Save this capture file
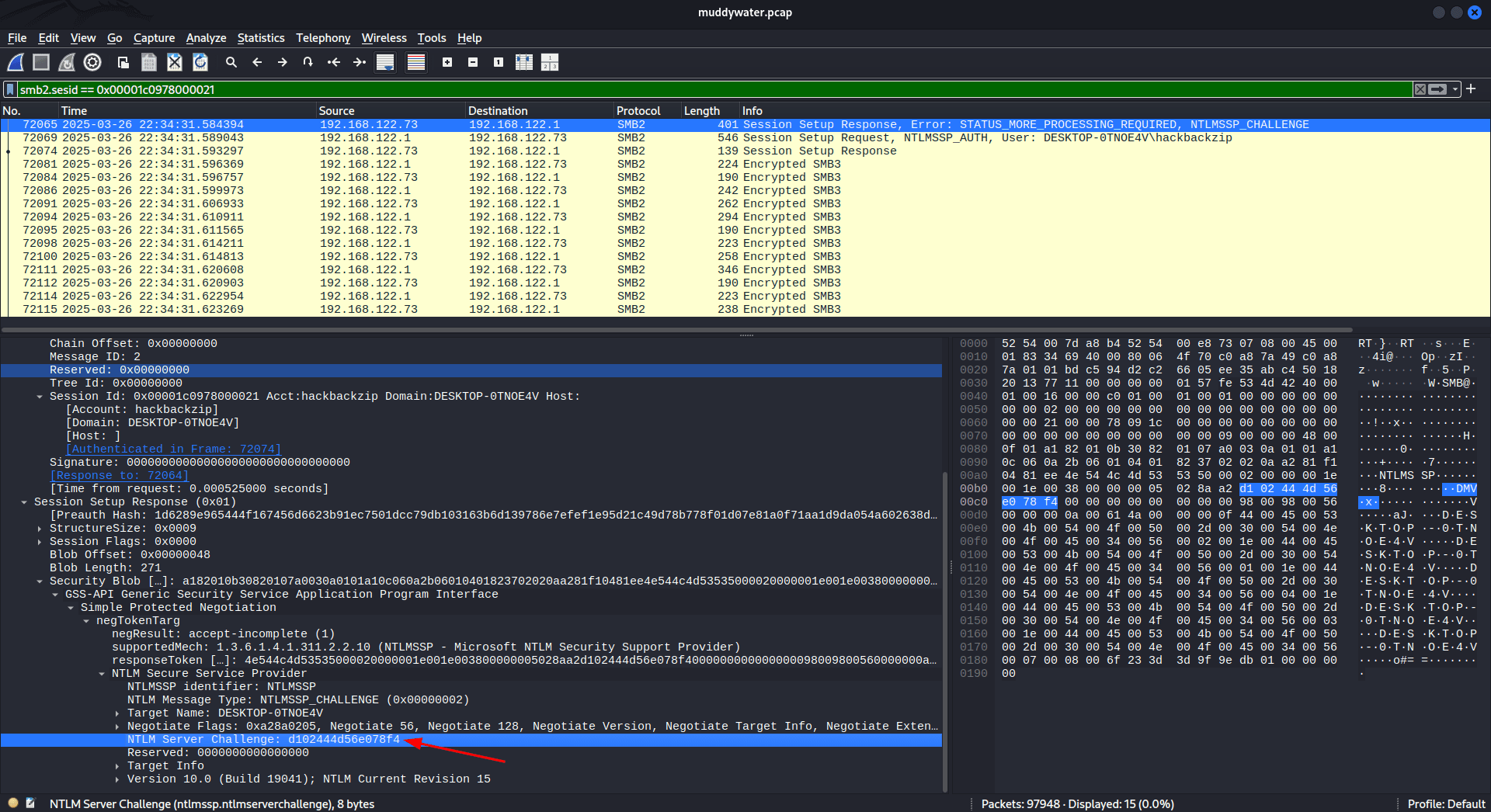The height and width of the screenshot is (812, 1491). click(x=149, y=62)
